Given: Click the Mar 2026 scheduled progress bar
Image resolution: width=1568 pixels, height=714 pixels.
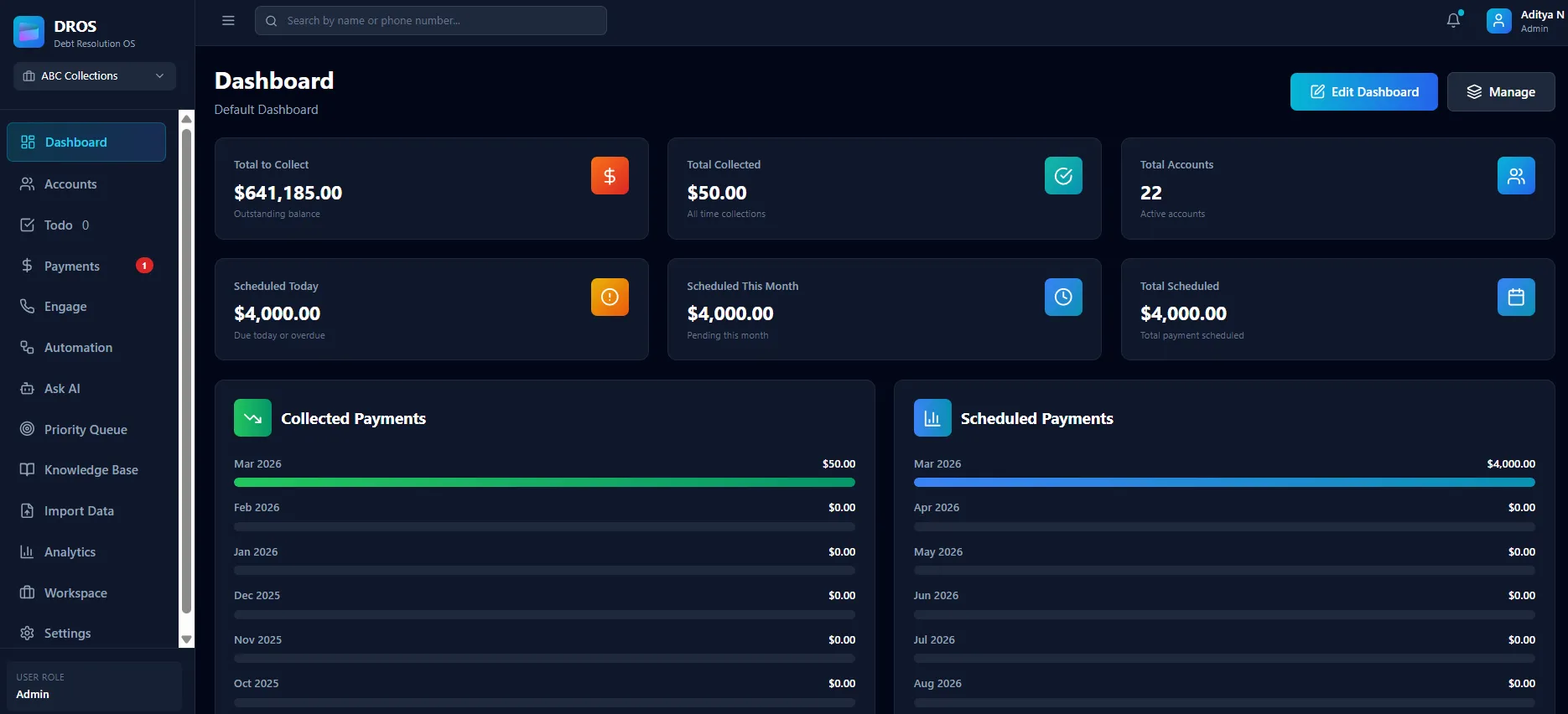Looking at the screenshot, I should tap(1224, 483).
